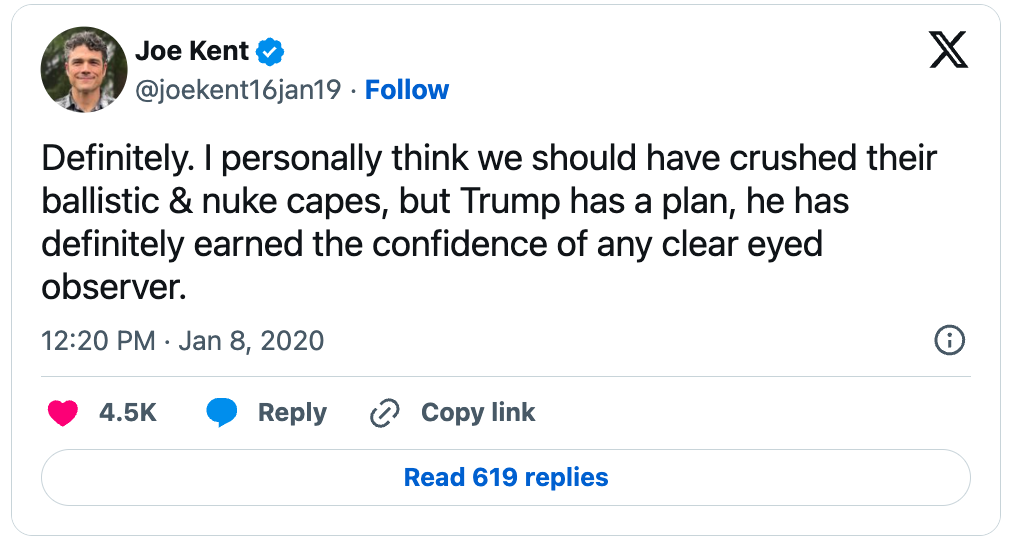1010x538 pixels.
Task: Click the Jan 8, 2020 date
Action: [x=251, y=340]
